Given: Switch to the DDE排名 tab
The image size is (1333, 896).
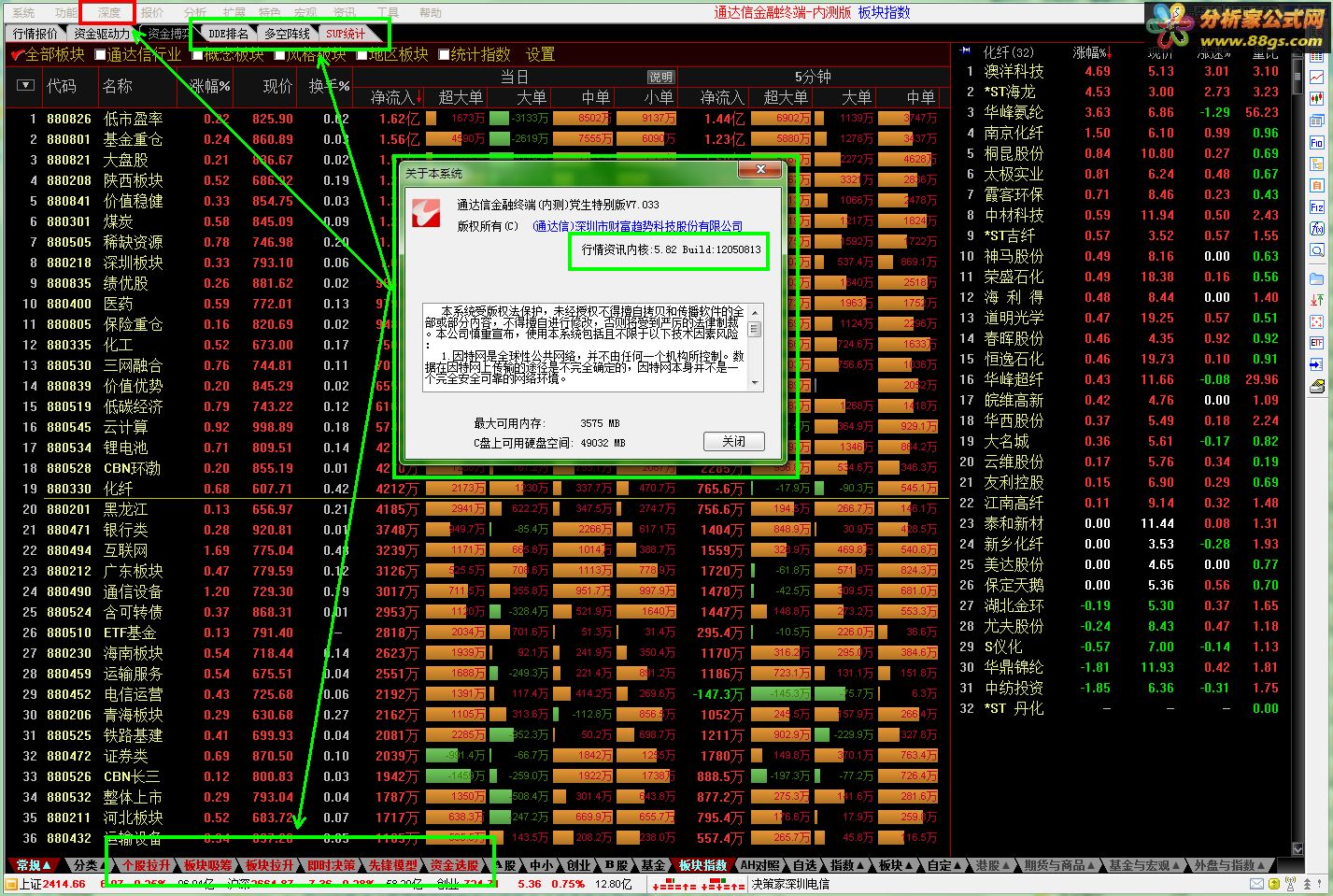Looking at the screenshot, I should (x=228, y=34).
